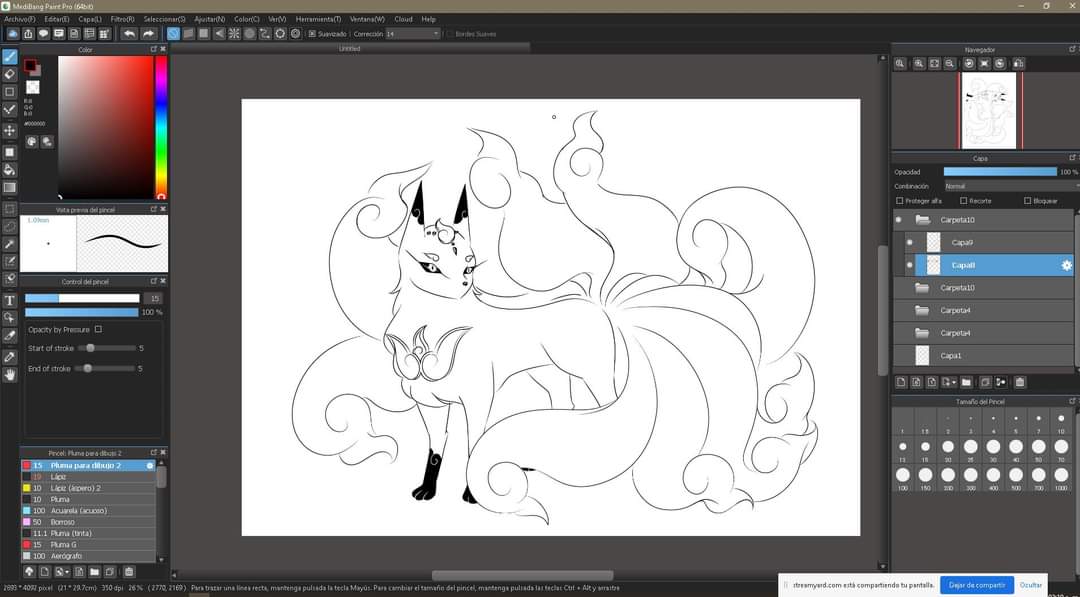Hide the top Carpeta10 folder visibility dot
The image size is (1080, 597).
898,220
